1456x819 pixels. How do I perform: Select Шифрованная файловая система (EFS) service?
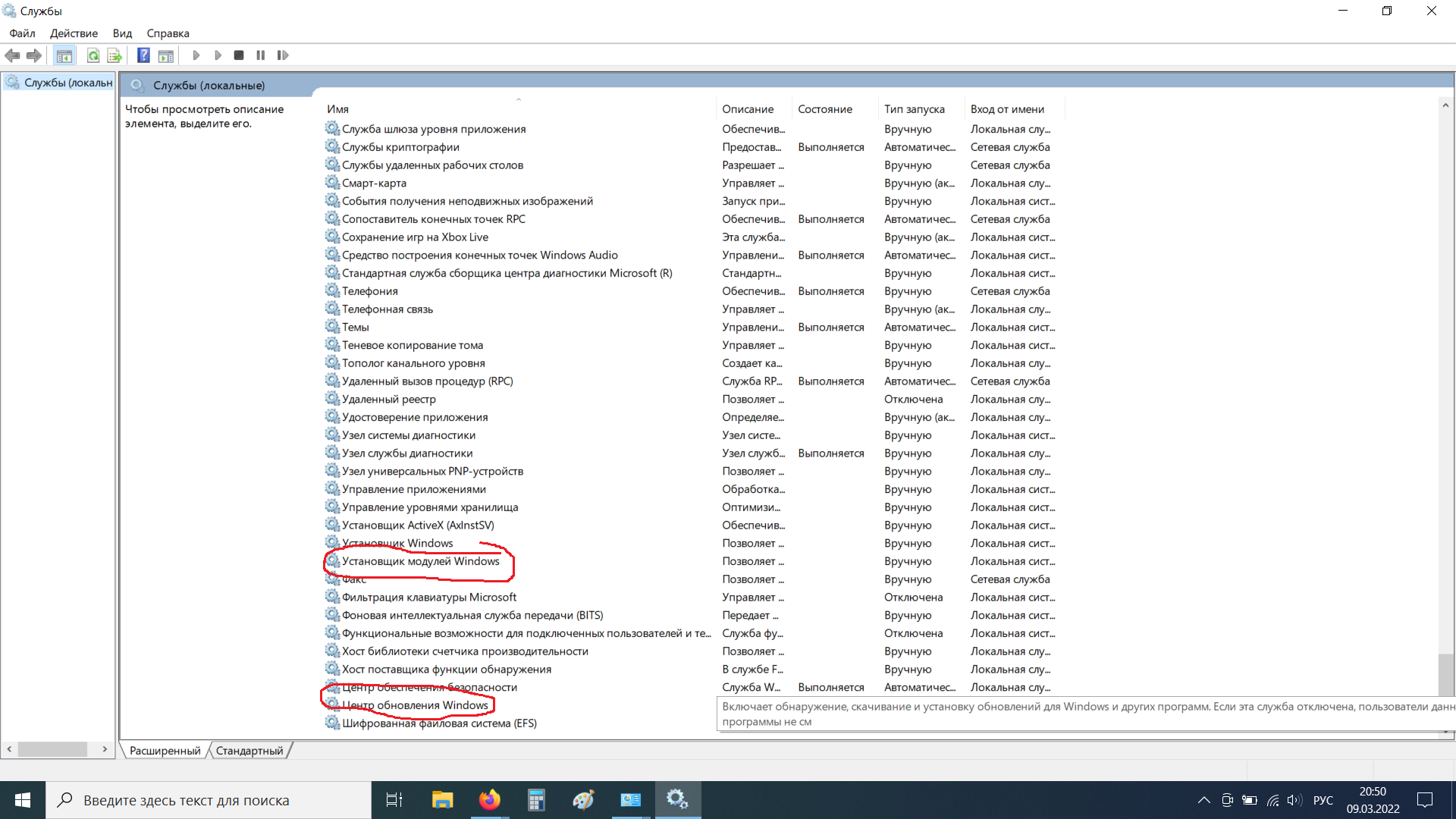point(439,723)
